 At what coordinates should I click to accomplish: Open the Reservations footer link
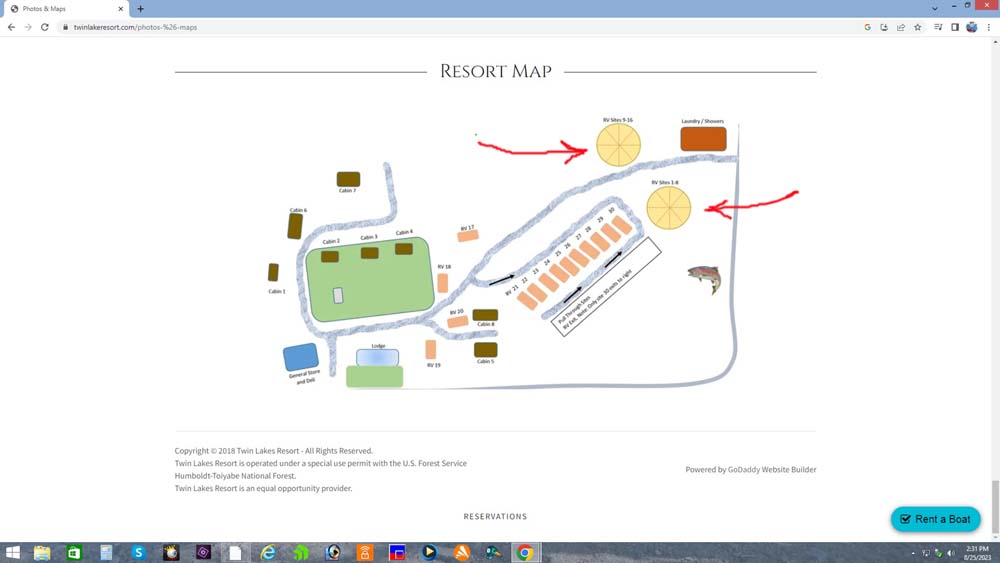click(495, 517)
